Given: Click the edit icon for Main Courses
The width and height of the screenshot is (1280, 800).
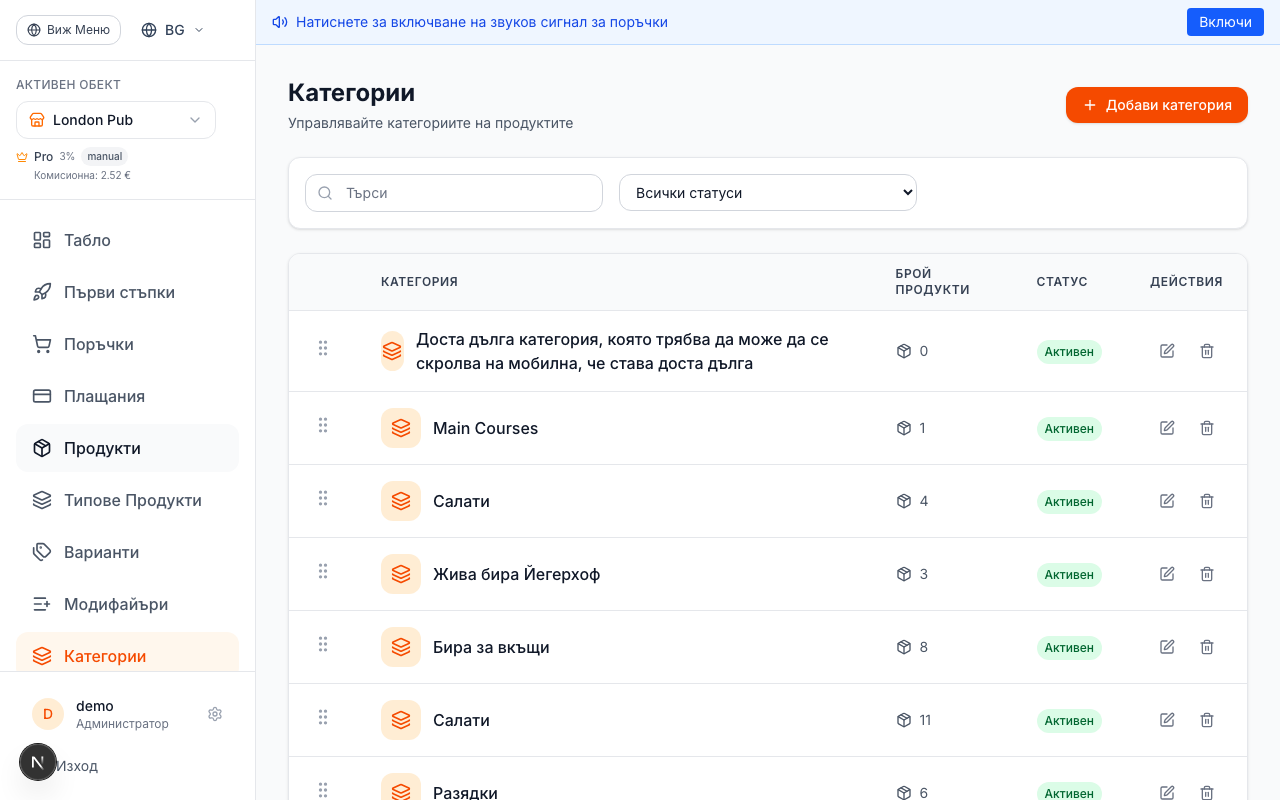Looking at the screenshot, I should pyautogui.click(x=1167, y=427).
